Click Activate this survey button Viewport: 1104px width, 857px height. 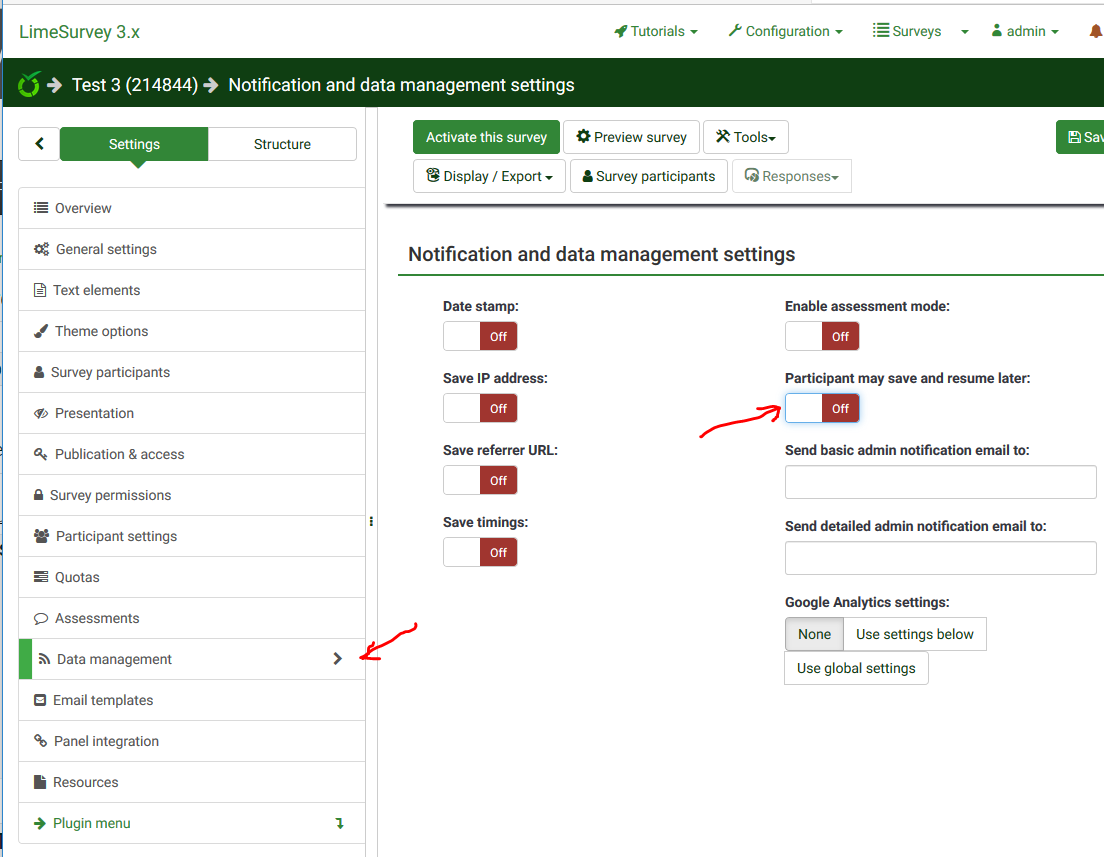tap(486, 137)
